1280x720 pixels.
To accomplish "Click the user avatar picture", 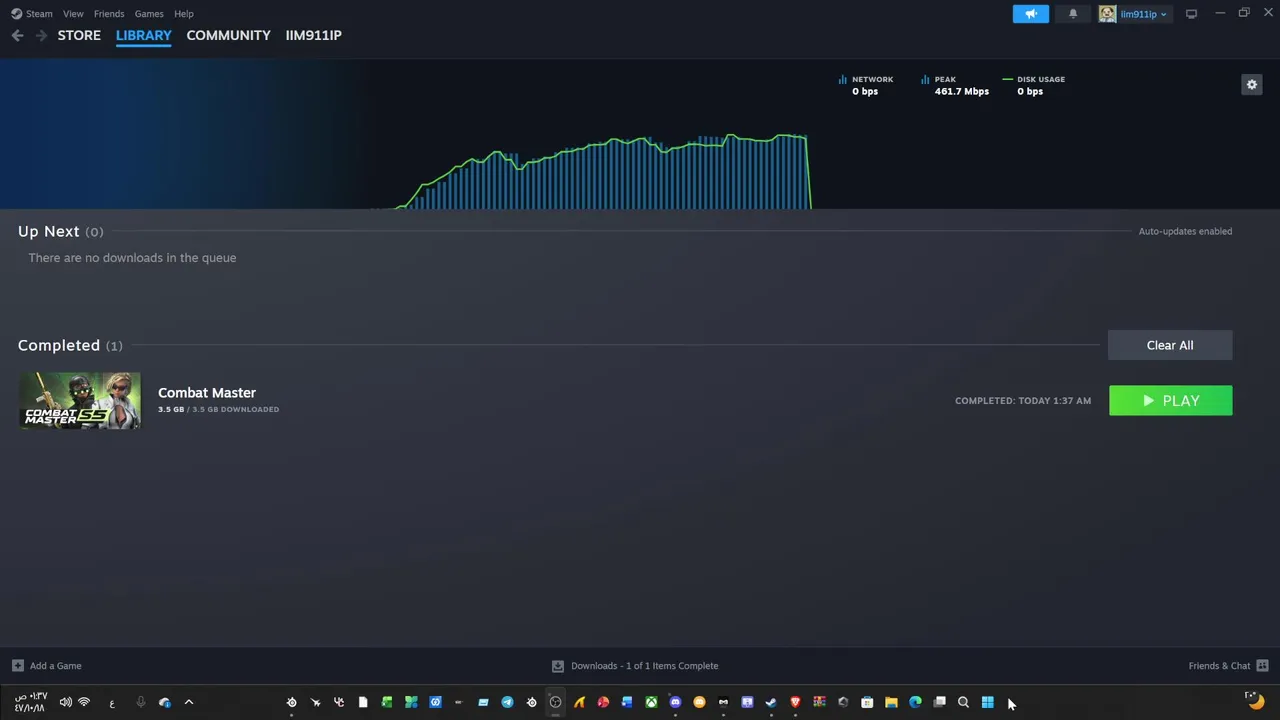I will [1107, 14].
